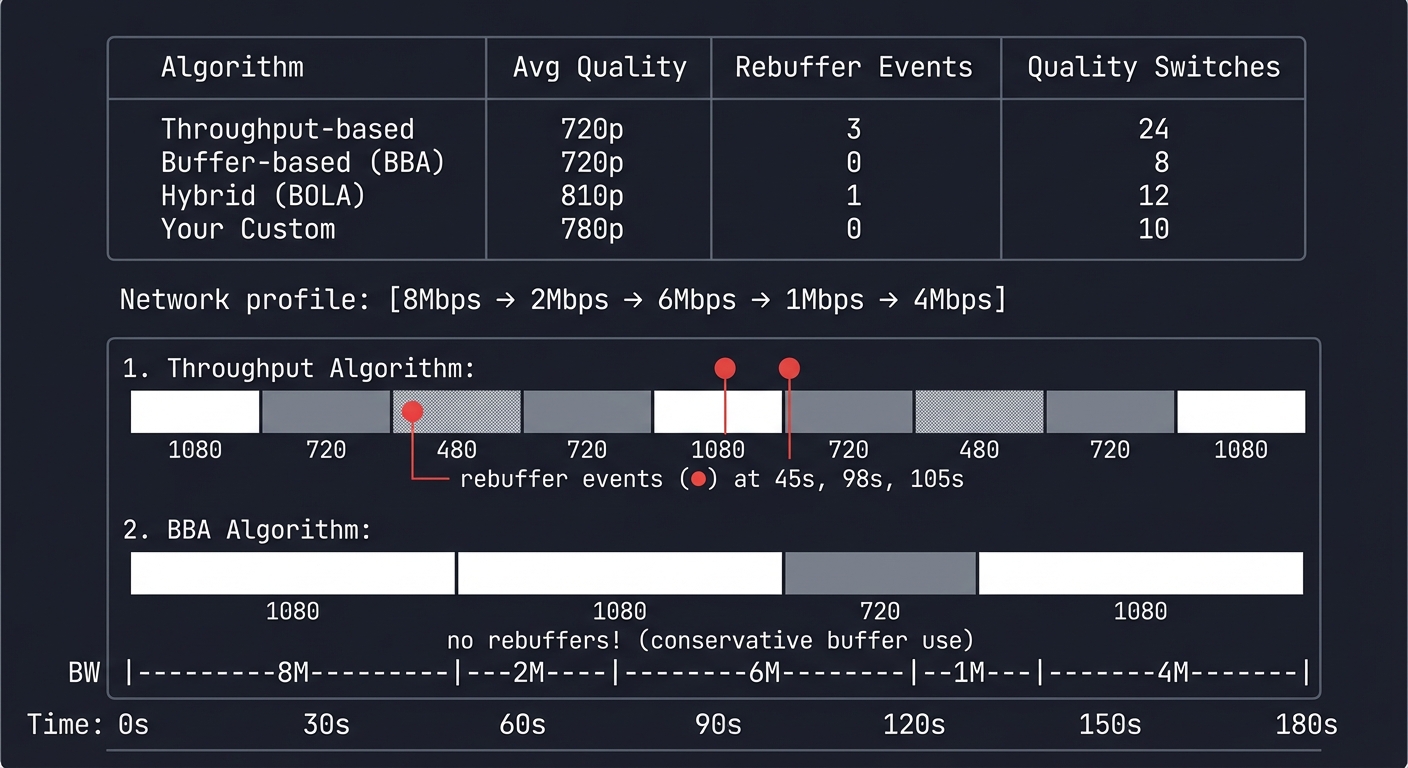Select the red rebuffer marker at 98s
Viewport: 1408px width, 768px height.
coord(724,368)
